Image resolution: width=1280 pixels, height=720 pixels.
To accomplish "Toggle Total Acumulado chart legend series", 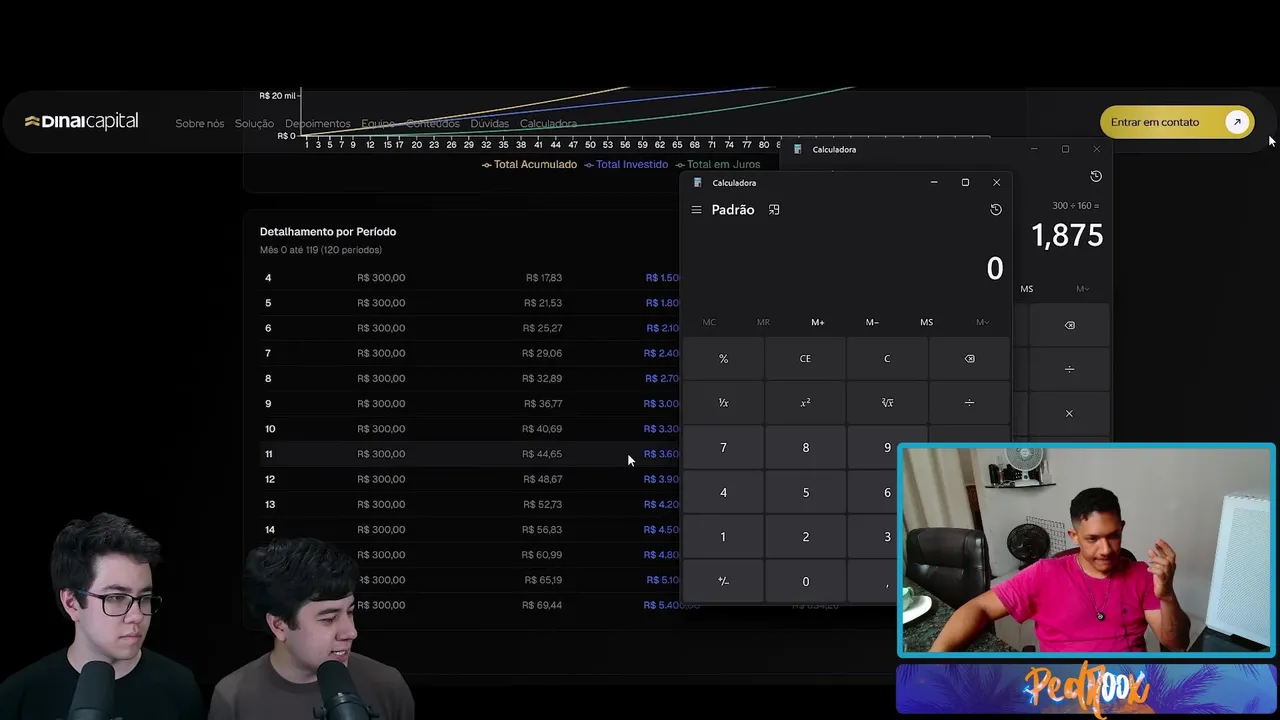I will 529,165.
